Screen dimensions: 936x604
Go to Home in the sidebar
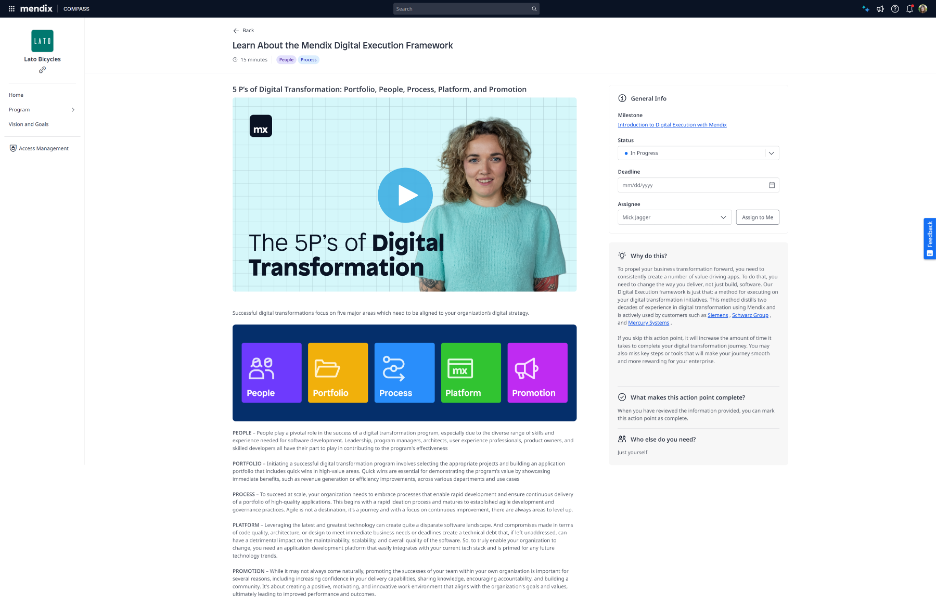(x=16, y=95)
